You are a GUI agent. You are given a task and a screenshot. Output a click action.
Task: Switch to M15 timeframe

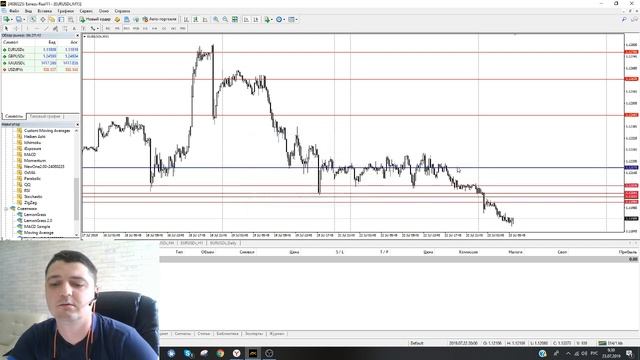pyautogui.click(x=127, y=28)
